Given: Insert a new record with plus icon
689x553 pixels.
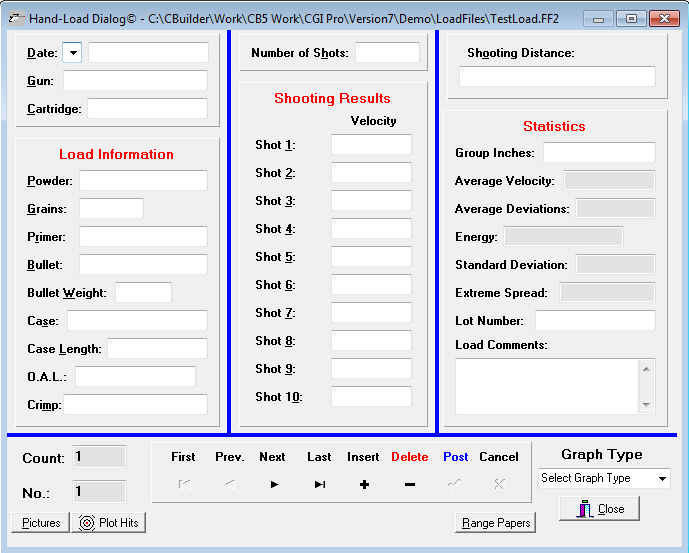Looking at the screenshot, I should pos(364,484).
